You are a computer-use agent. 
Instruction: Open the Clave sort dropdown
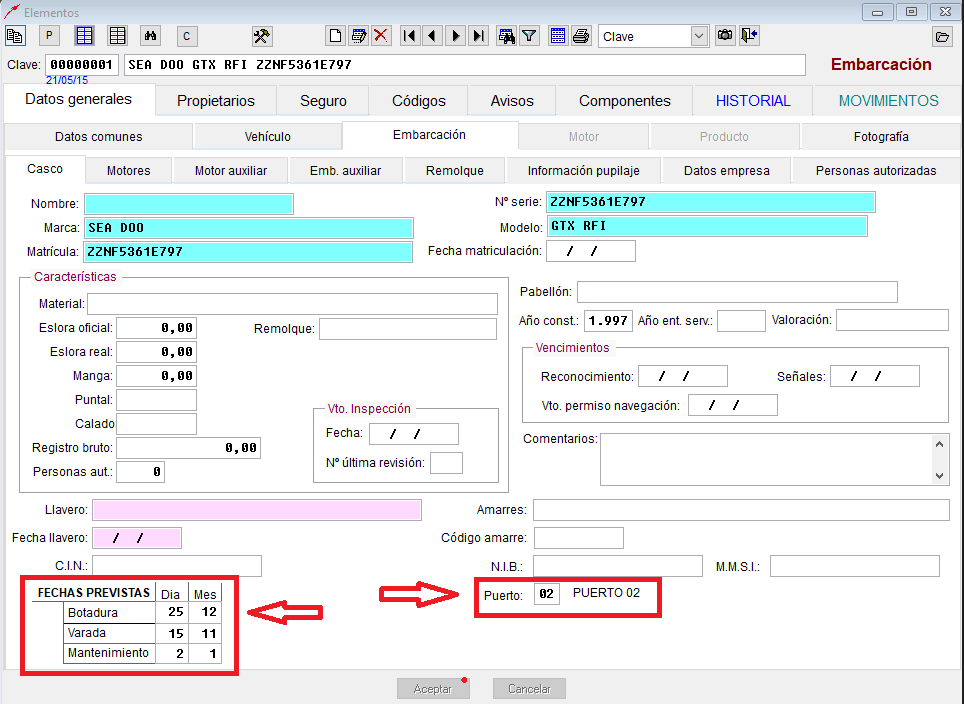coord(698,36)
